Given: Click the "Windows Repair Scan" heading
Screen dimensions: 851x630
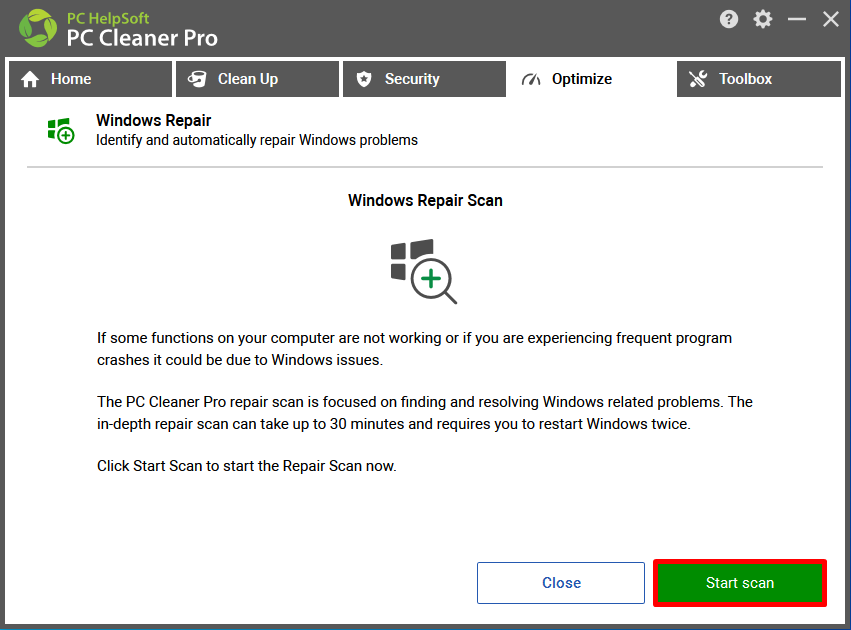Looking at the screenshot, I should (426, 201).
